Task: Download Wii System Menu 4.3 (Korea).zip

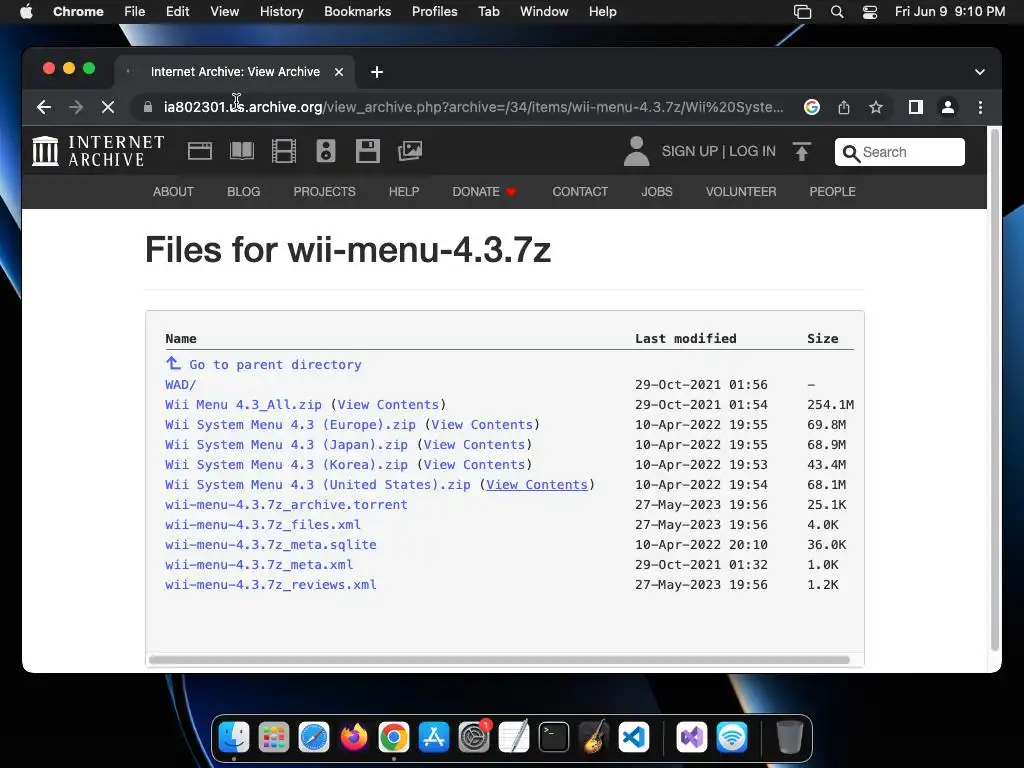Action: 286,464
